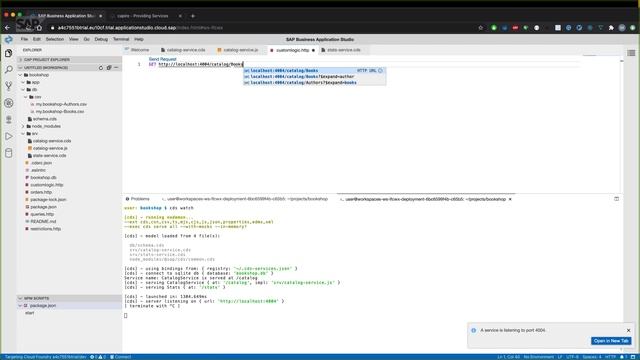Open the Source Control view
This screenshot has width=640, height=360.
(x=9, y=86)
